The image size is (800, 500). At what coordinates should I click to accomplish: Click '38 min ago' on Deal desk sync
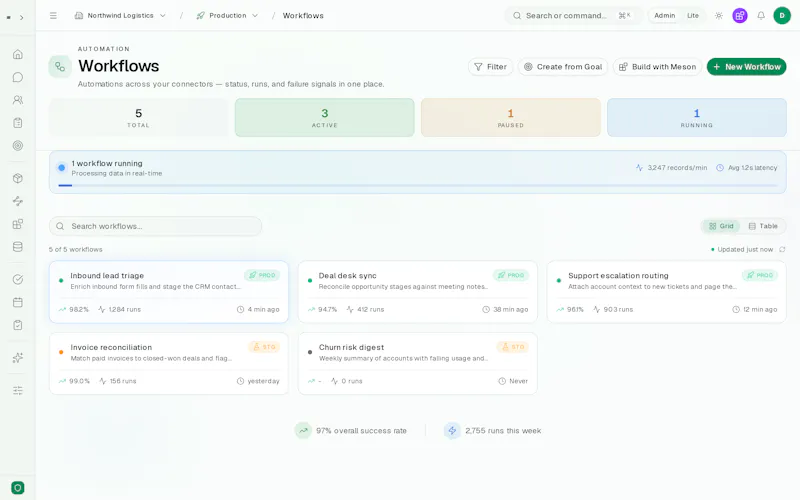pos(506,309)
